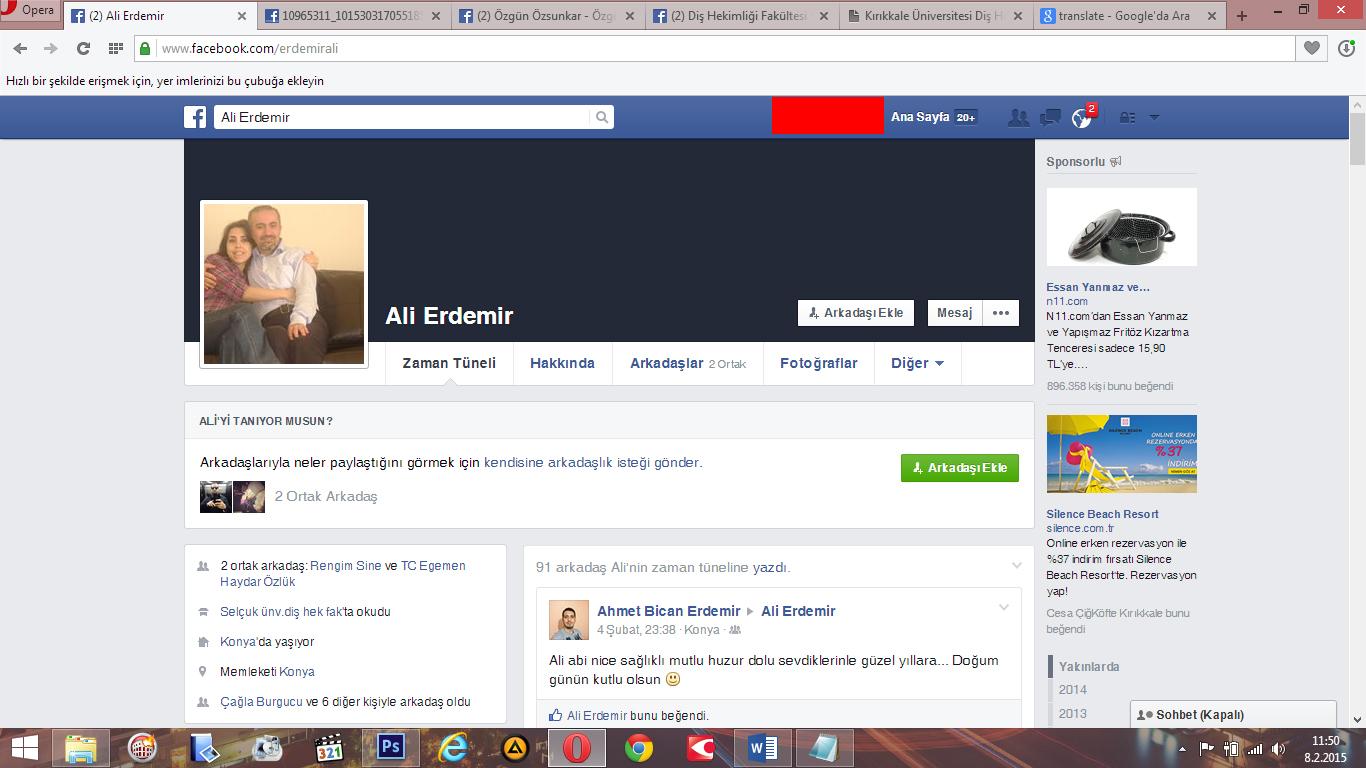Go to Ana Sayfa
The image size is (1366, 768).
click(x=920, y=117)
